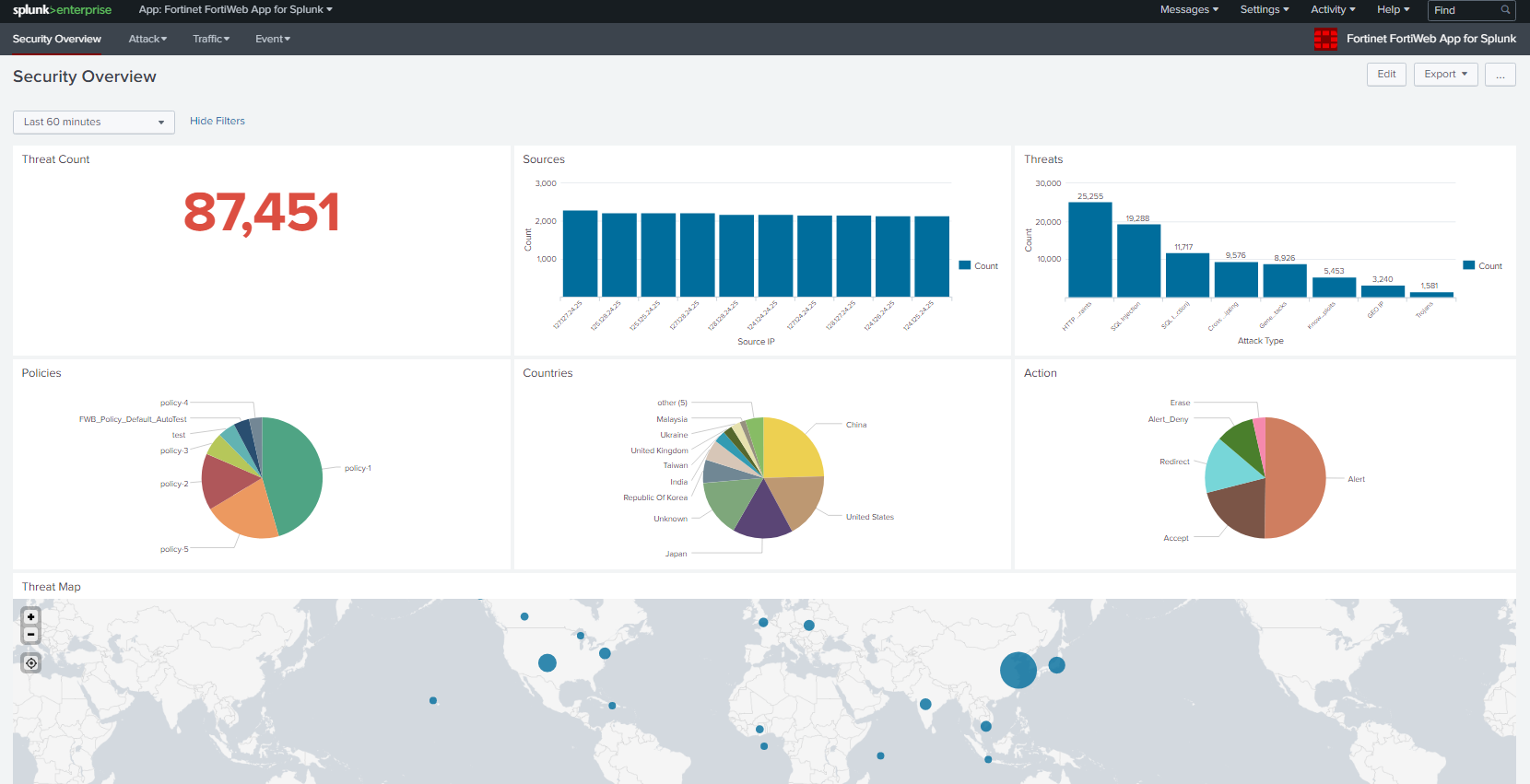The width and height of the screenshot is (1530, 784).
Task: Expand the Export dropdown
Action: tap(1445, 75)
